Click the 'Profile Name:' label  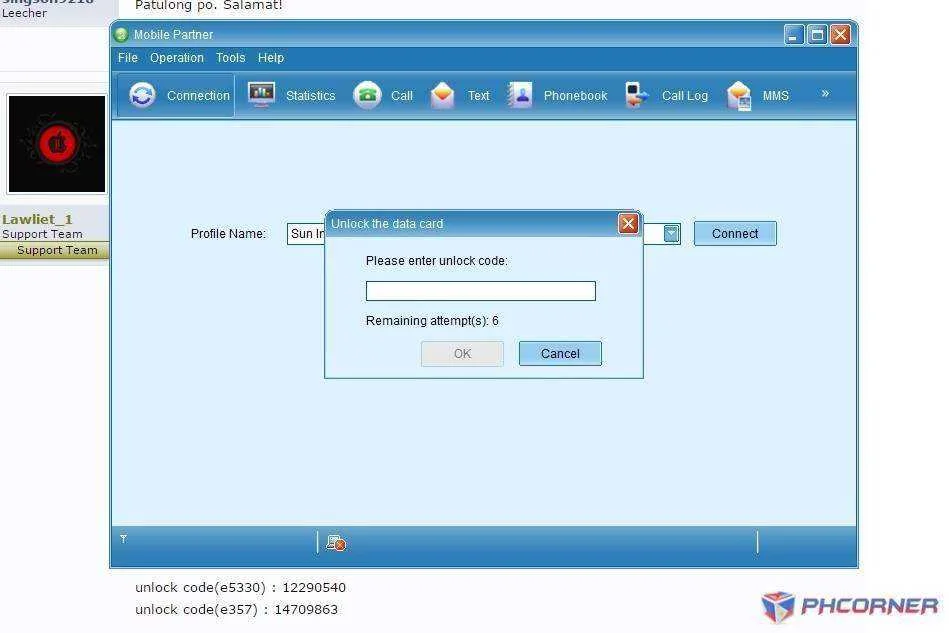[228, 234]
